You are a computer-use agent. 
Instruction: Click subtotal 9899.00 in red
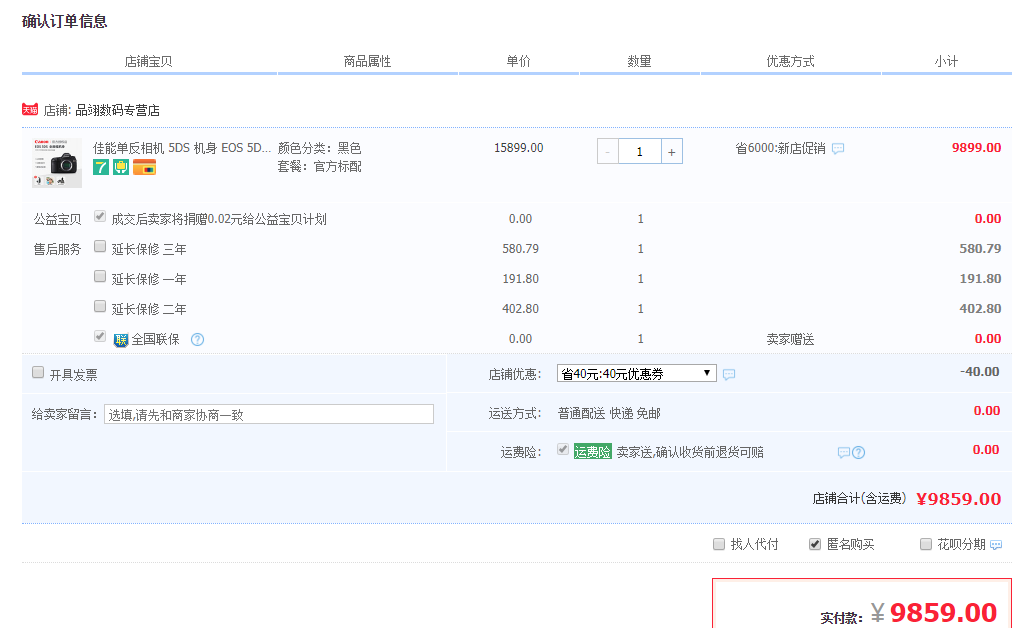click(977, 148)
